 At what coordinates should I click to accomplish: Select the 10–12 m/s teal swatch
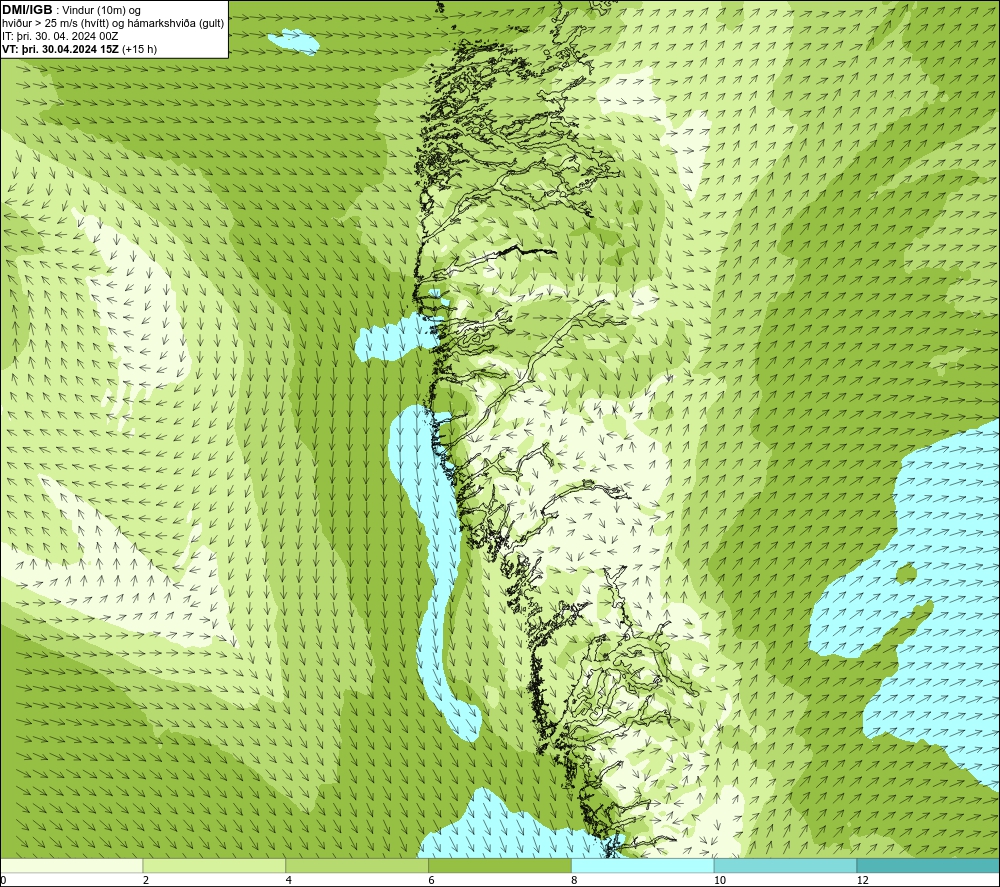pyautogui.click(x=786, y=865)
